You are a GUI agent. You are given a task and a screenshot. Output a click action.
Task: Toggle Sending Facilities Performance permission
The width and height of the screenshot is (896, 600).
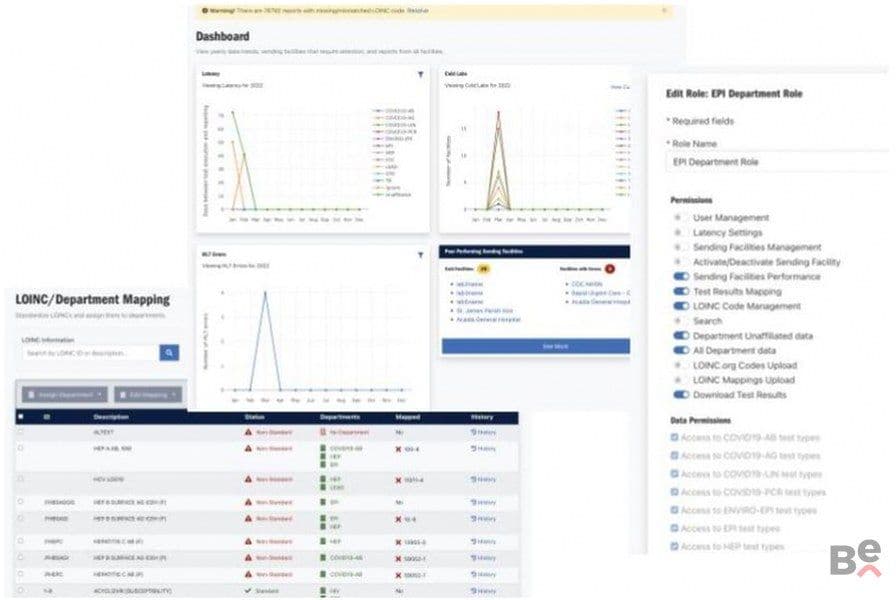click(681, 277)
